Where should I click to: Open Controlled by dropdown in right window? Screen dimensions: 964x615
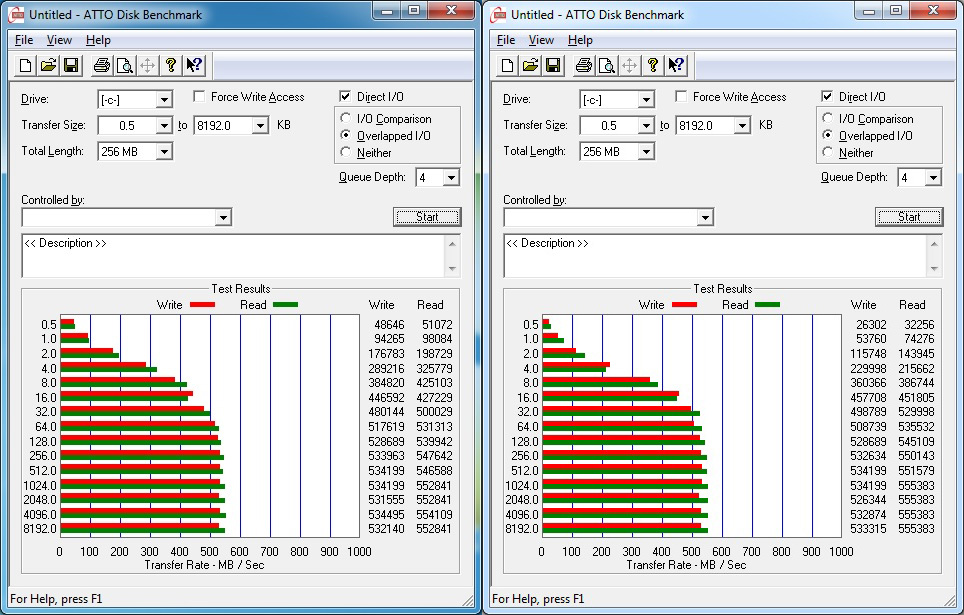coord(705,217)
